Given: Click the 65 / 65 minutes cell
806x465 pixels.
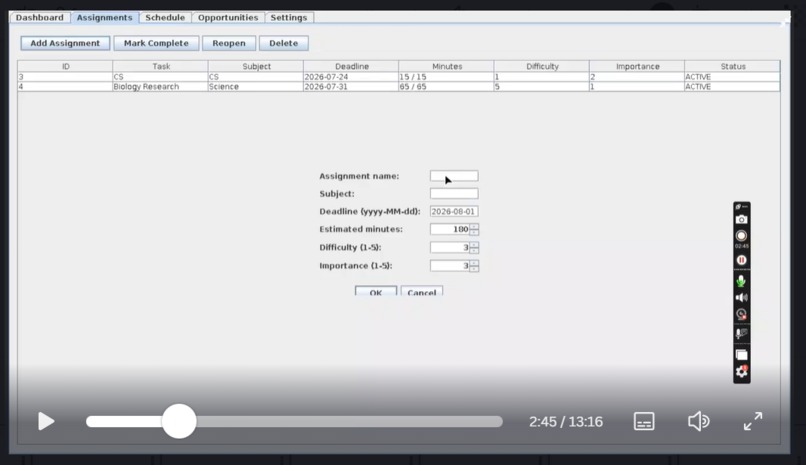Looking at the screenshot, I should click(x=446, y=87).
